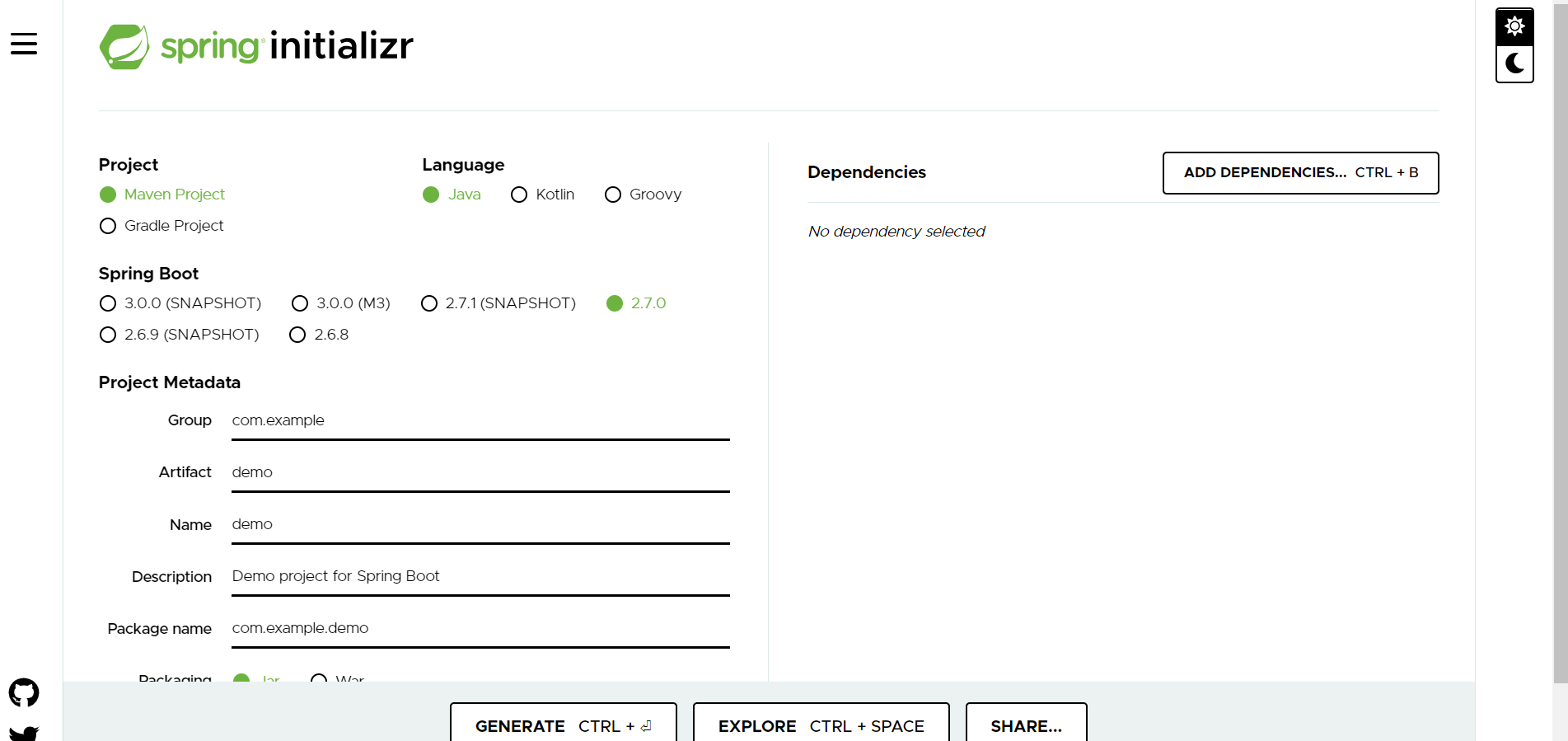Image resolution: width=1568 pixels, height=741 pixels.
Task: Click Add Dependencies button
Action: coord(1300,173)
